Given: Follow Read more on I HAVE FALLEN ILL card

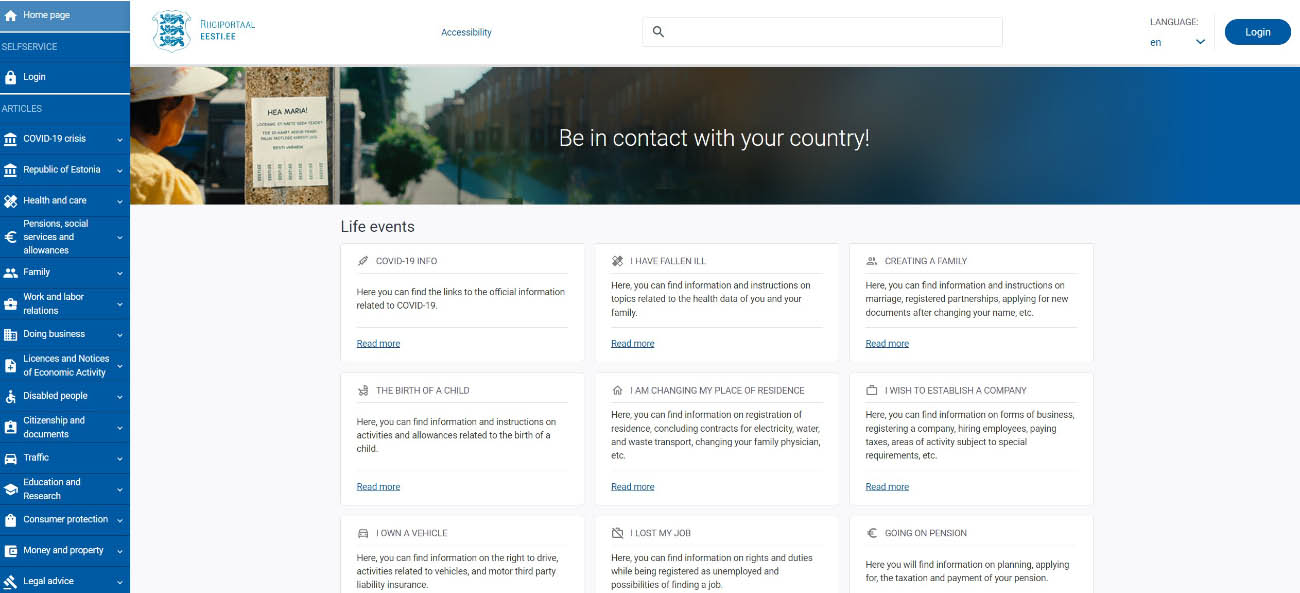Looking at the screenshot, I should pyautogui.click(x=633, y=344).
